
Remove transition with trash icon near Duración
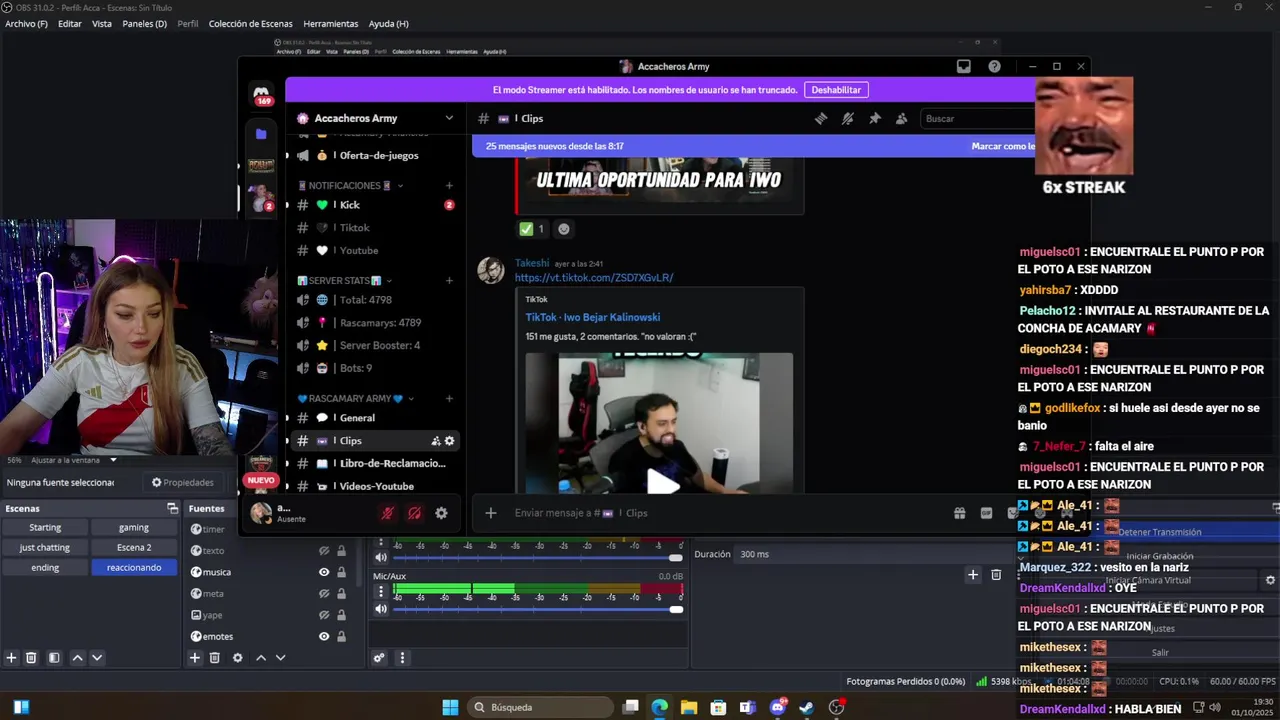coord(996,574)
